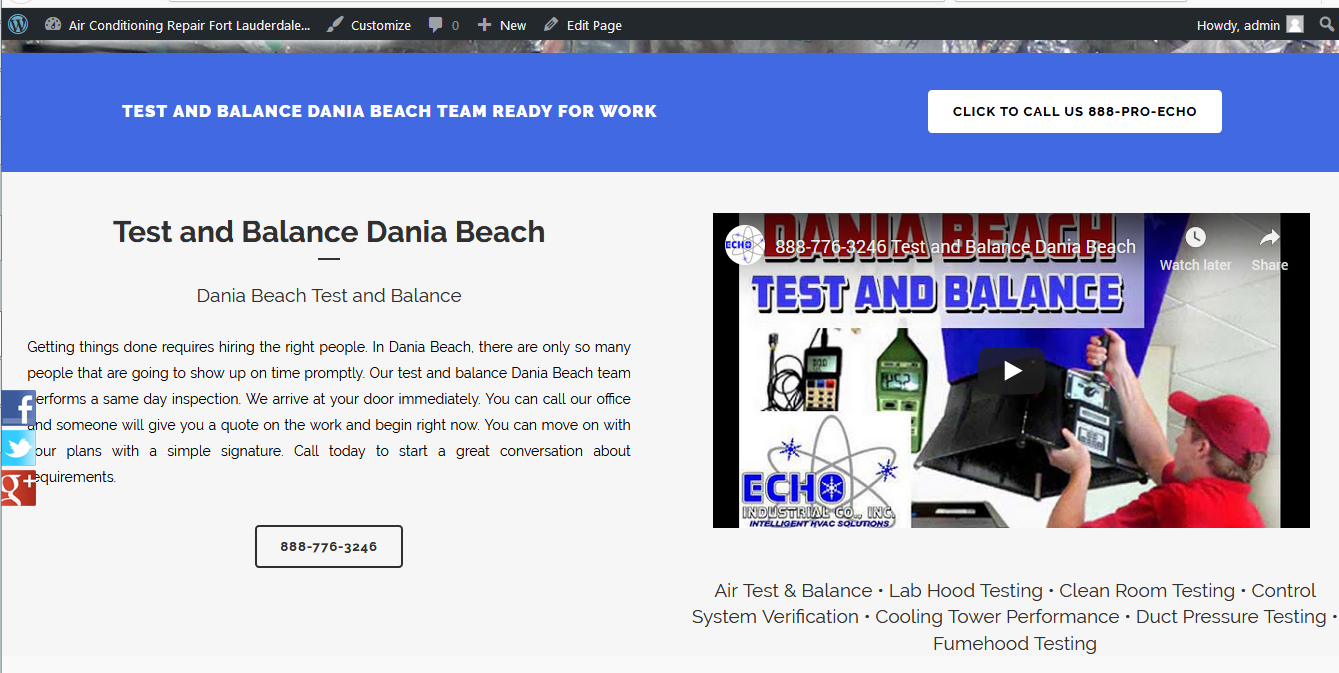Viewport: 1339px width, 673px height.
Task: Click the Test and Balance Dania Beach heading
Action: [x=329, y=232]
